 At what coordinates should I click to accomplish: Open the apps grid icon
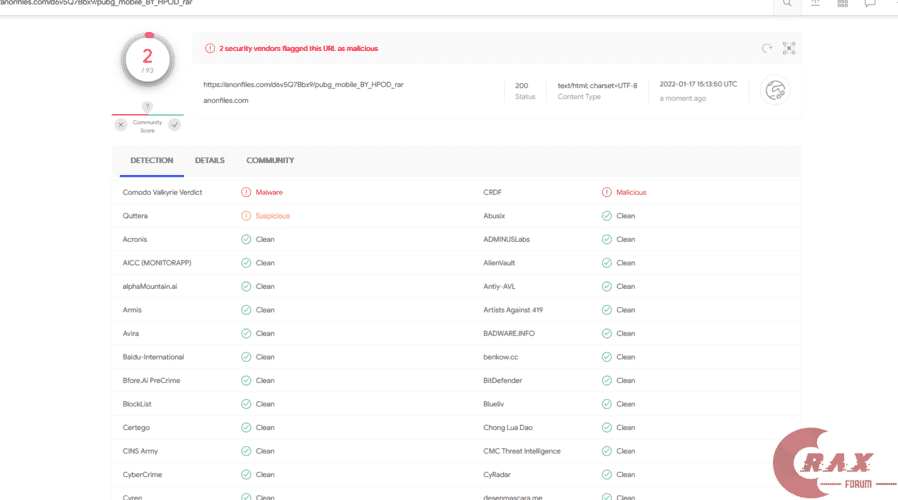point(843,4)
